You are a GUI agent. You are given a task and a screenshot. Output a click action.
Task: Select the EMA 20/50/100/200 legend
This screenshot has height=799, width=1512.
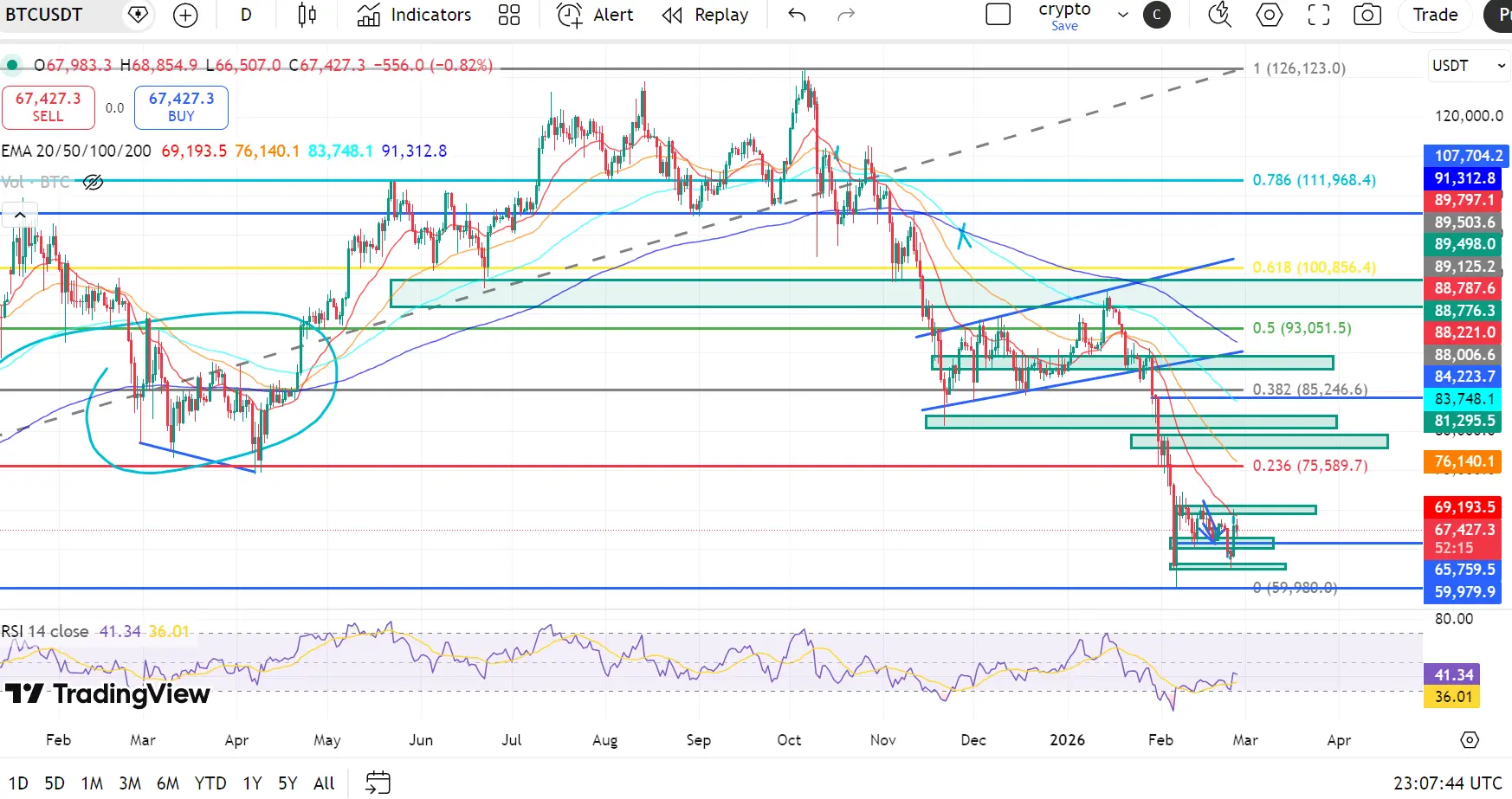pos(76,151)
